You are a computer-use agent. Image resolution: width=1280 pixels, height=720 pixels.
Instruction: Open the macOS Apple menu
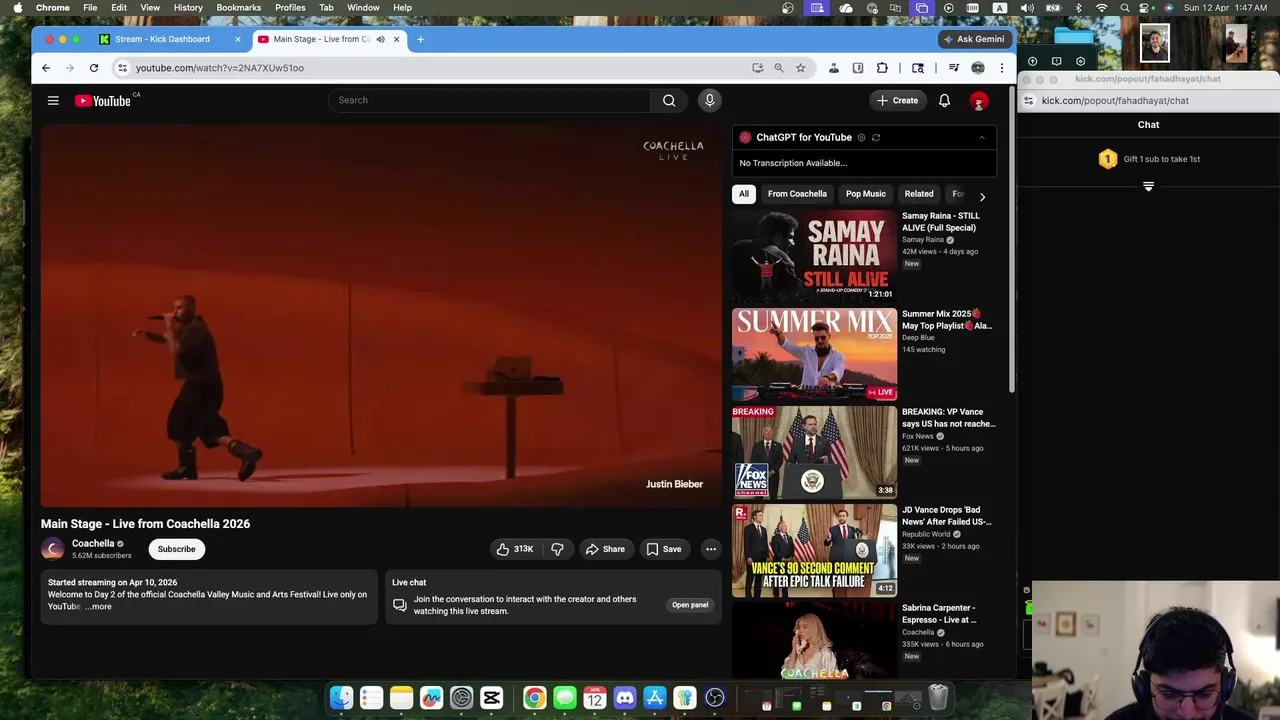tap(17, 8)
